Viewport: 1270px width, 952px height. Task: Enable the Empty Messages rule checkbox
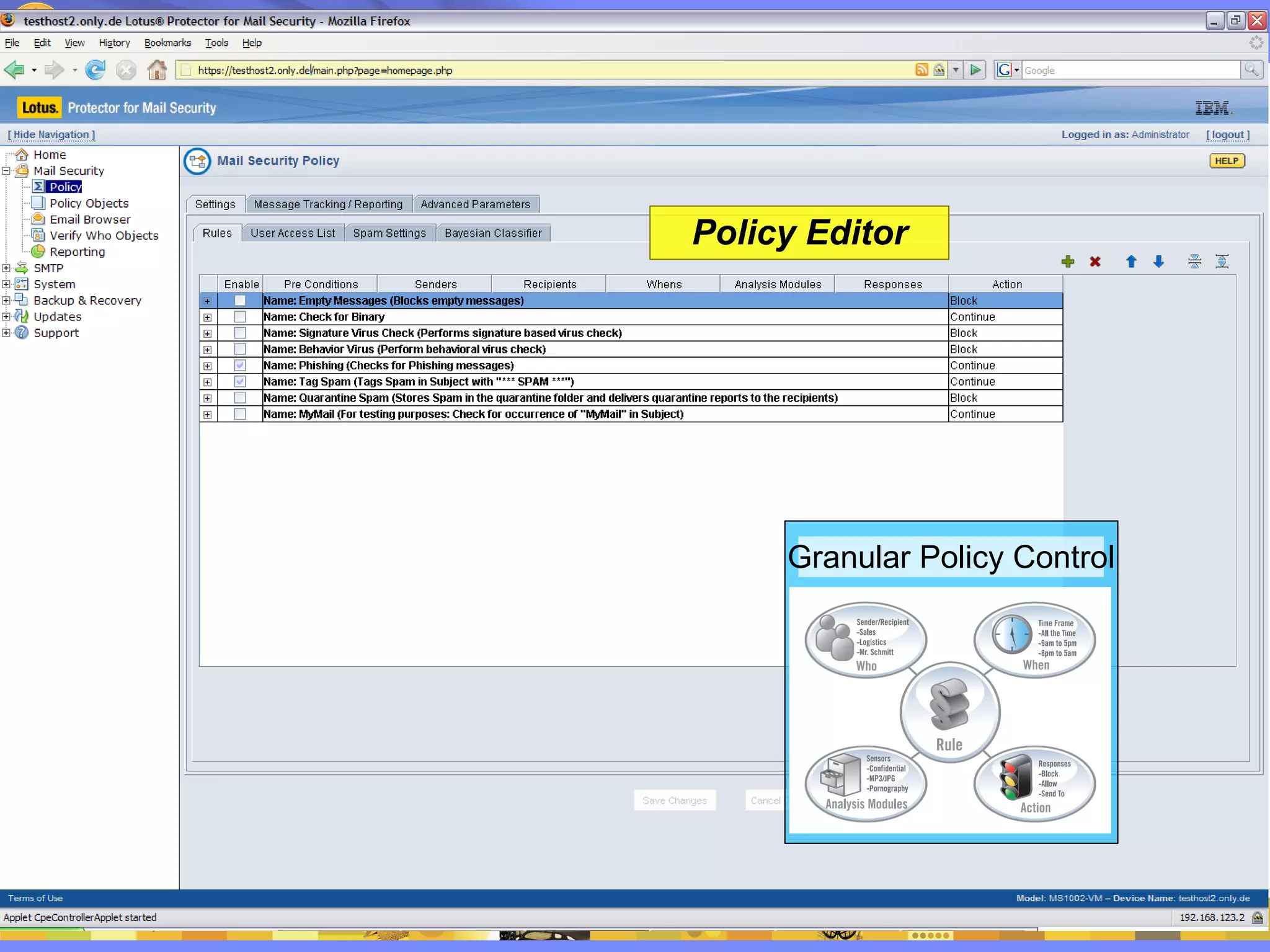pyautogui.click(x=240, y=301)
